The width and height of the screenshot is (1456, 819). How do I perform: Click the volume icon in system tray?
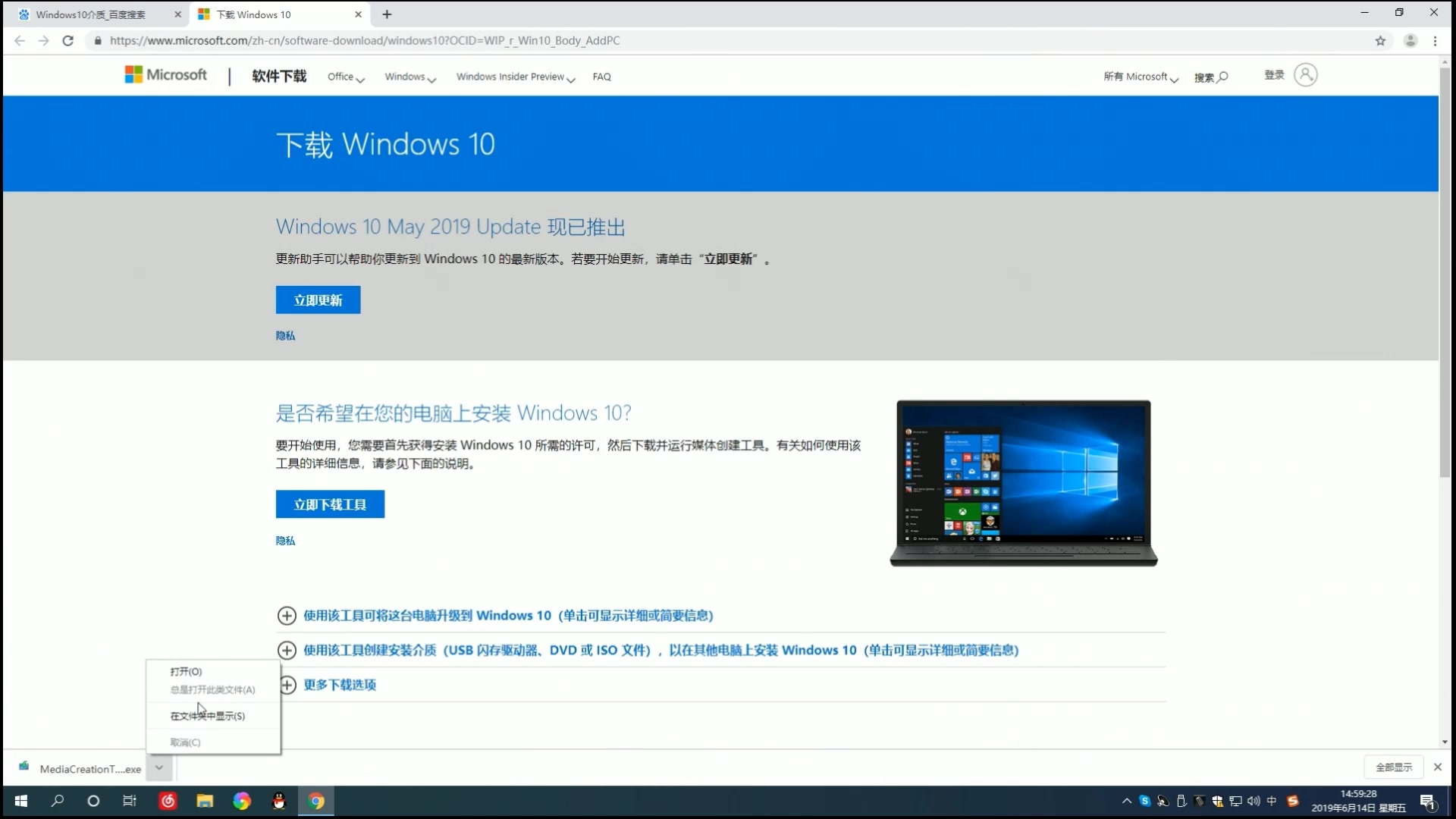click(x=1255, y=801)
